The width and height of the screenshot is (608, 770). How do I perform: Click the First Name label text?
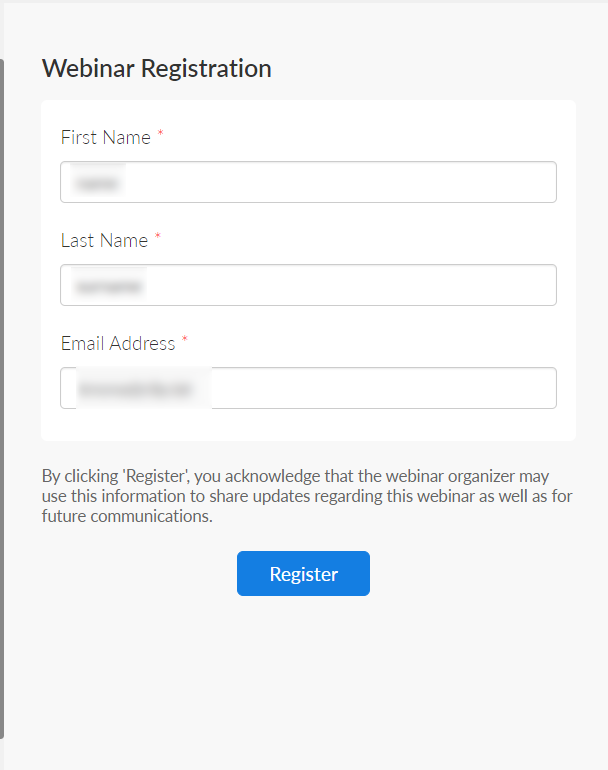(106, 138)
